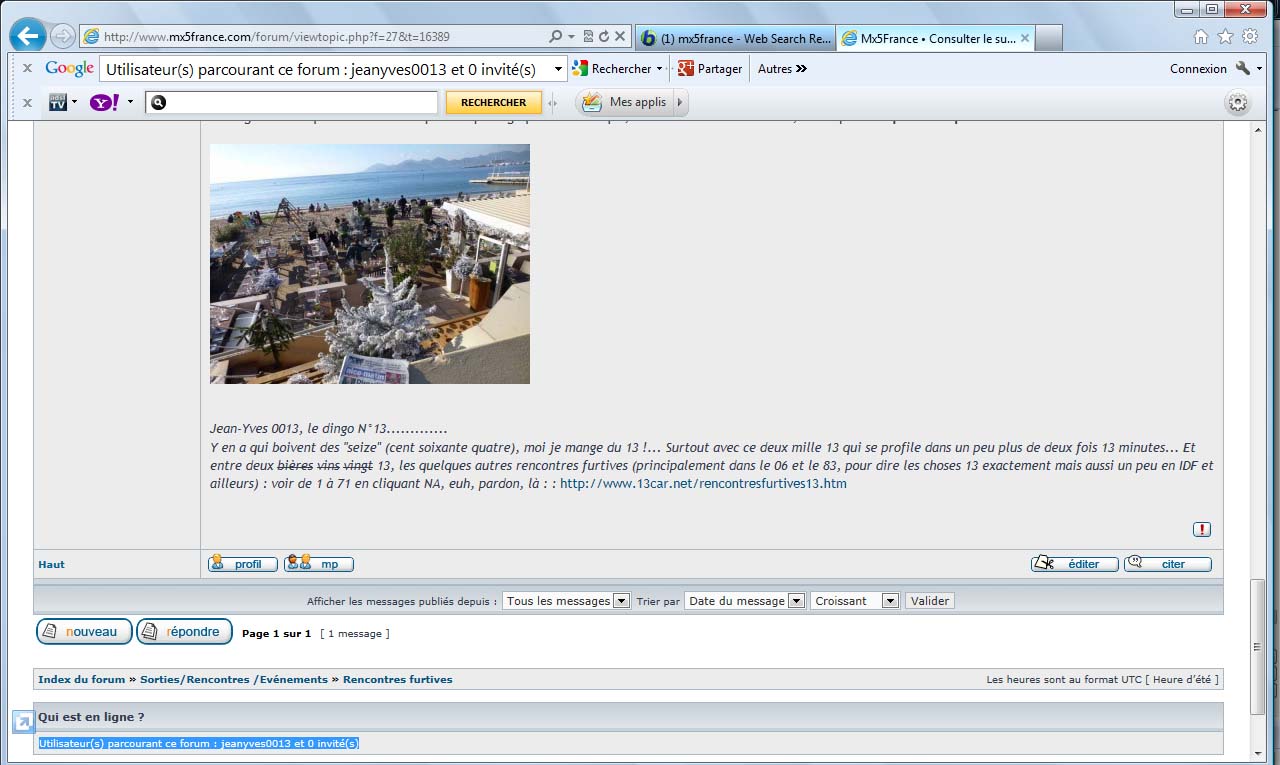Viewport: 1280px width, 765px height.
Task: Go back with the browser back arrow
Action: pyautogui.click(x=28, y=36)
